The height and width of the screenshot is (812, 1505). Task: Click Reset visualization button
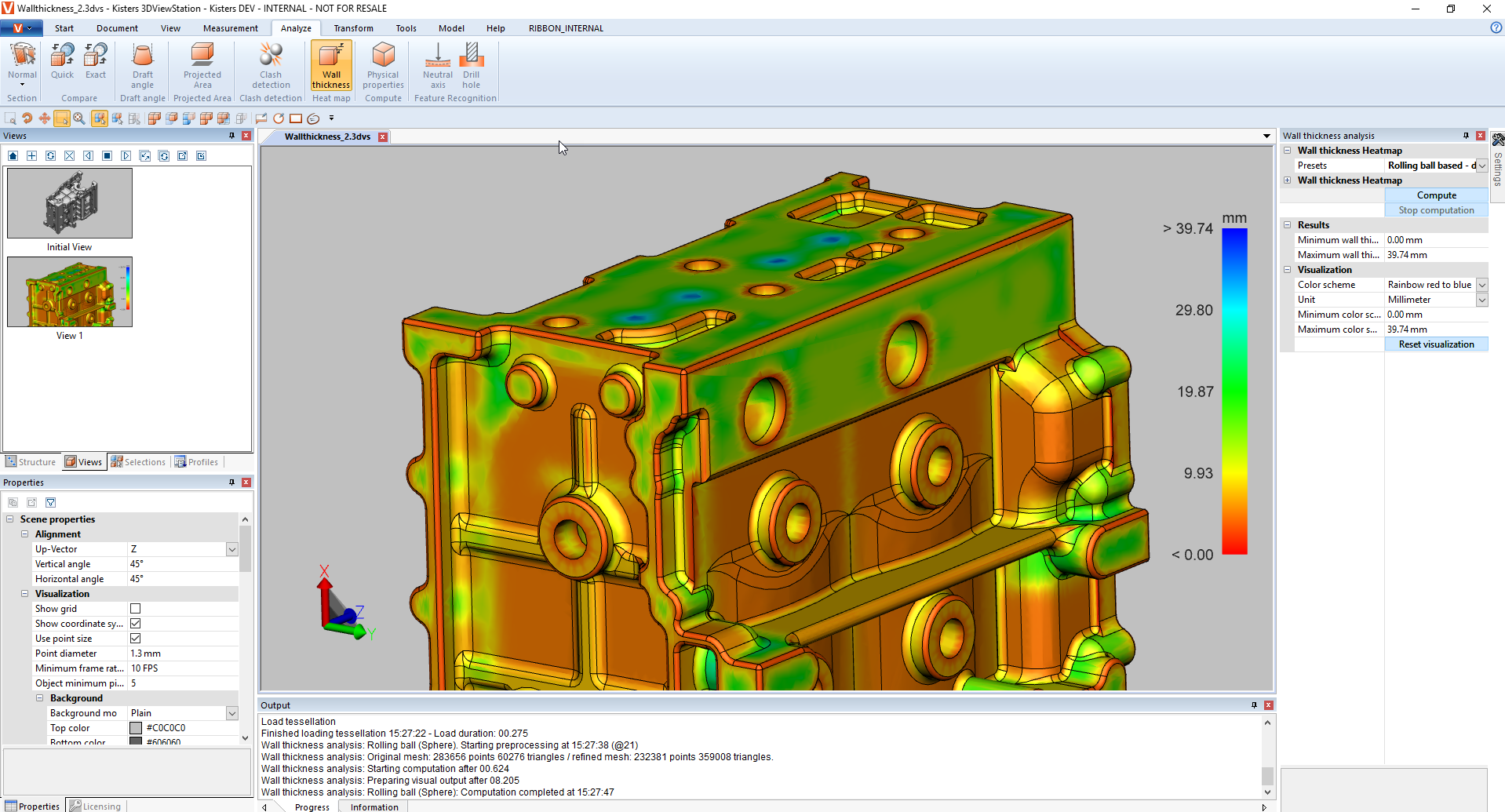click(1435, 344)
